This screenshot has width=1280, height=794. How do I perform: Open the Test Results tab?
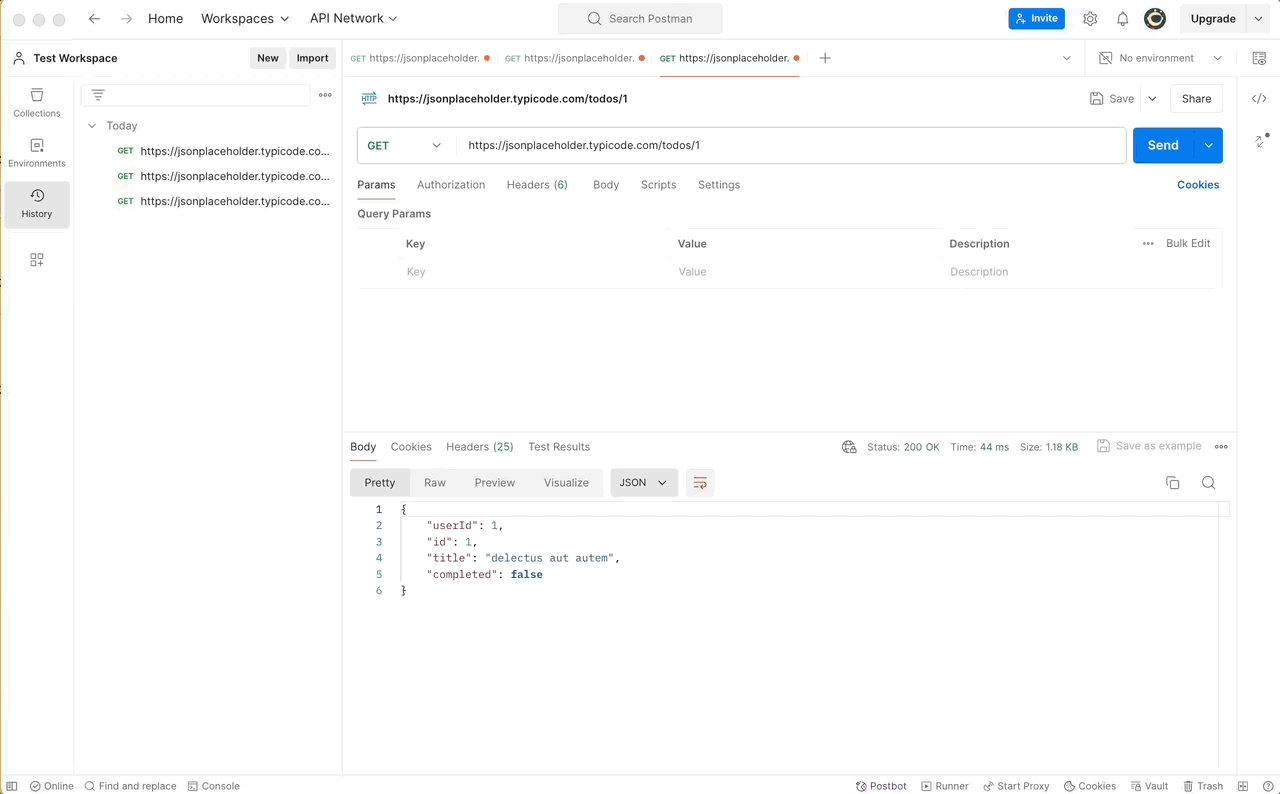coord(559,447)
